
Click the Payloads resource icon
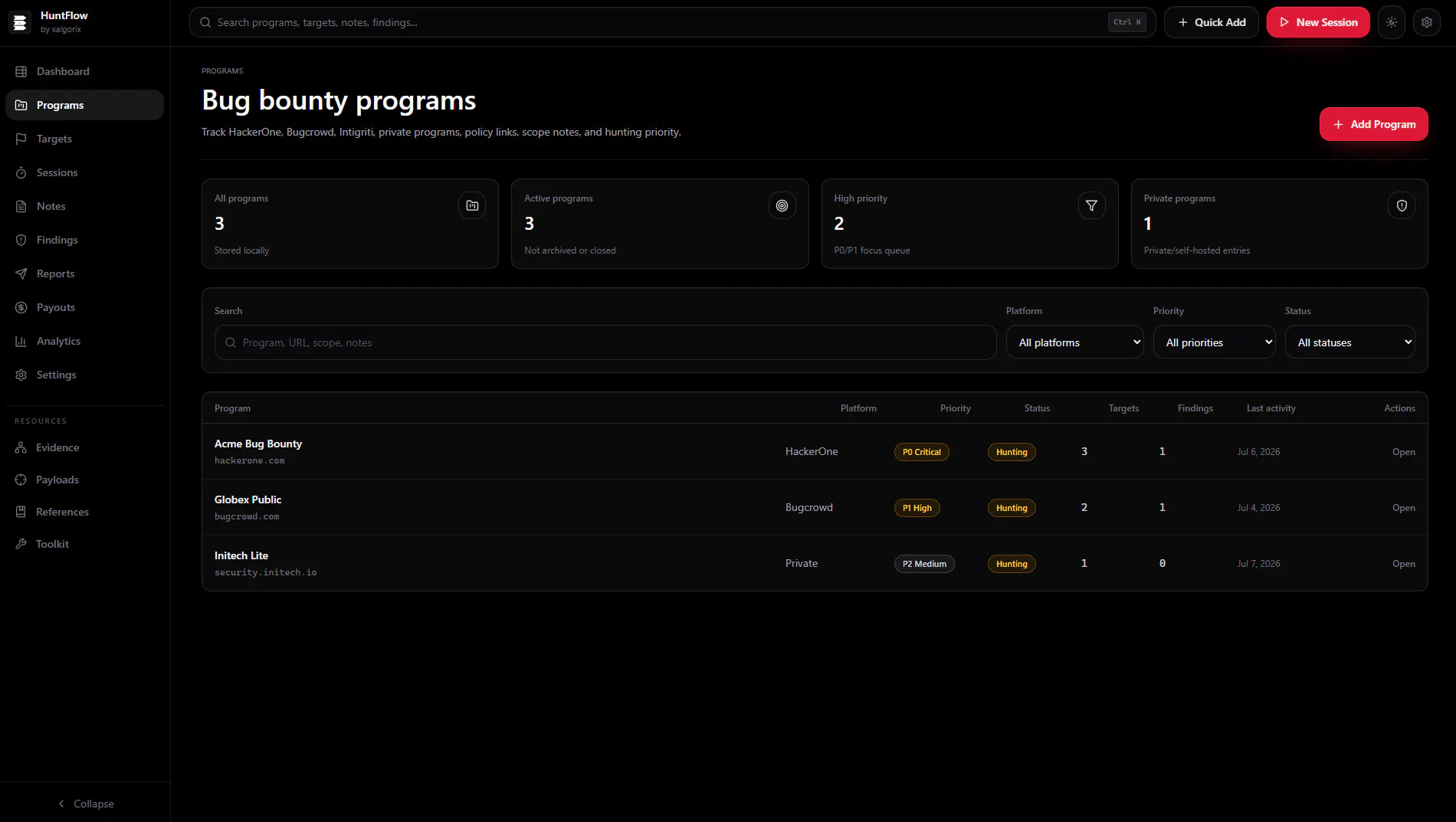click(21, 480)
